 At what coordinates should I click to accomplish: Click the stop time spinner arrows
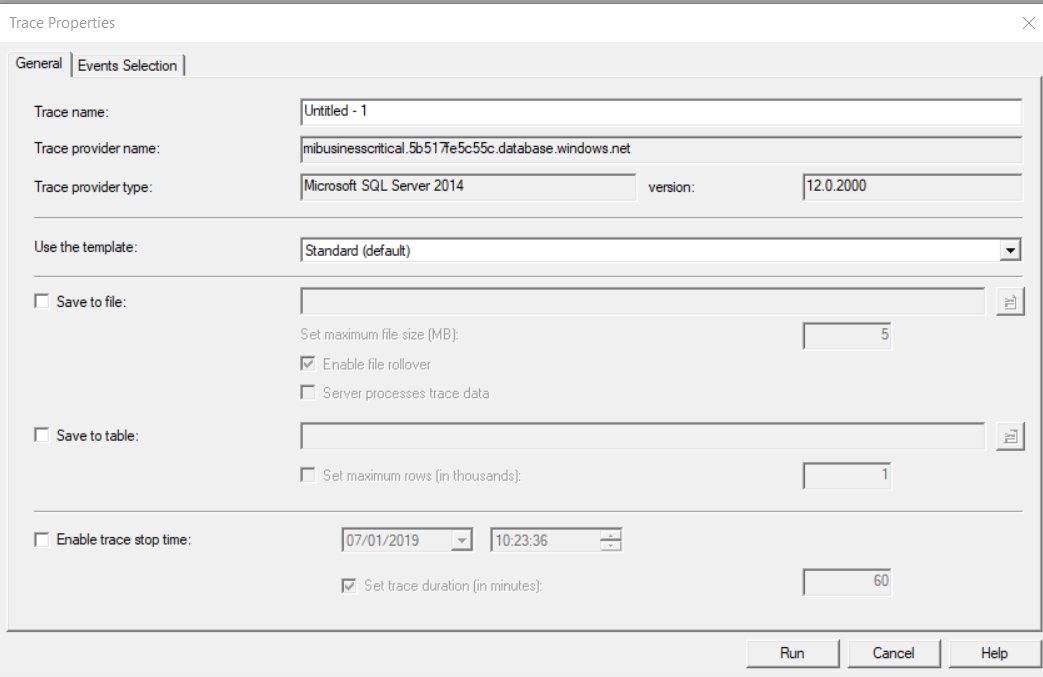pyautogui.click(x=610, y=540)
